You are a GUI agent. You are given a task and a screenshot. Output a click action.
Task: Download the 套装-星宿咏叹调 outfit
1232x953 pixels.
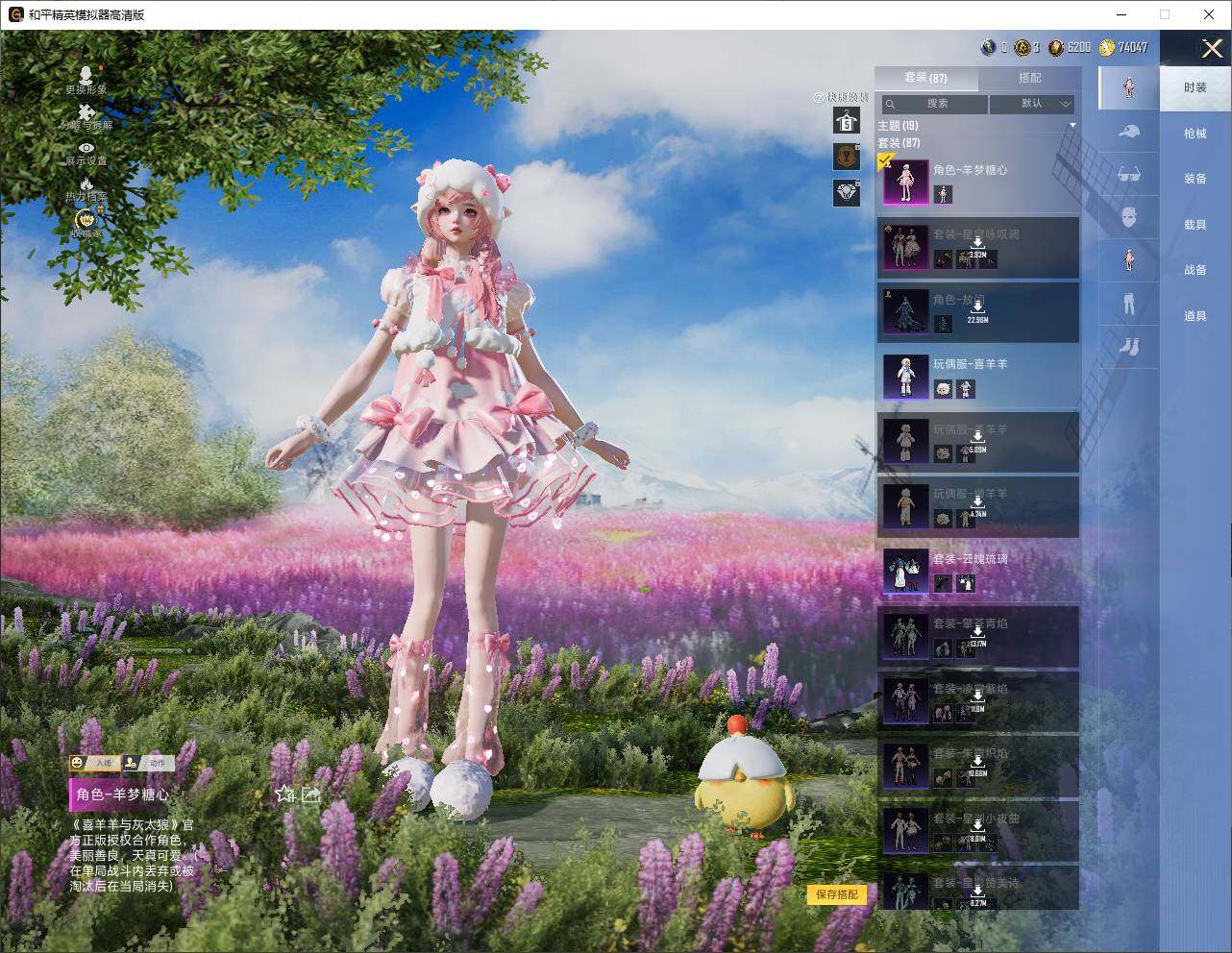[x=977, y=247]
